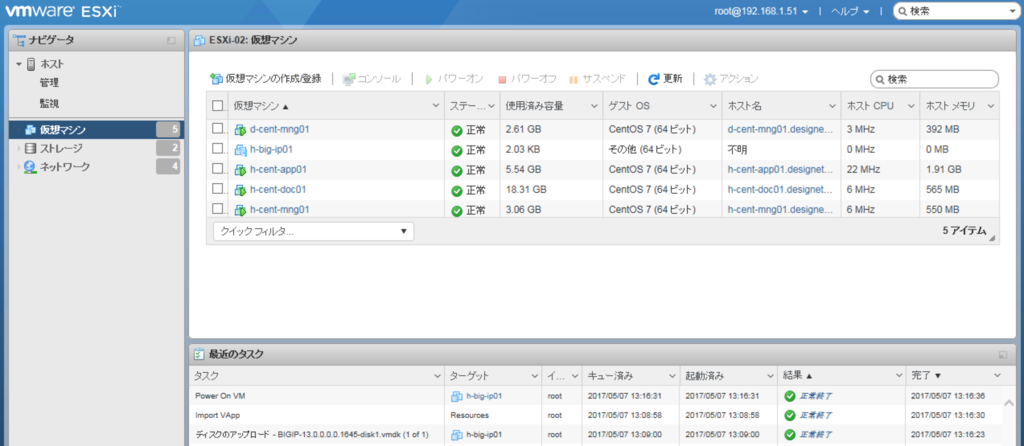Click the Console toolbar icon

click(349, 79)
